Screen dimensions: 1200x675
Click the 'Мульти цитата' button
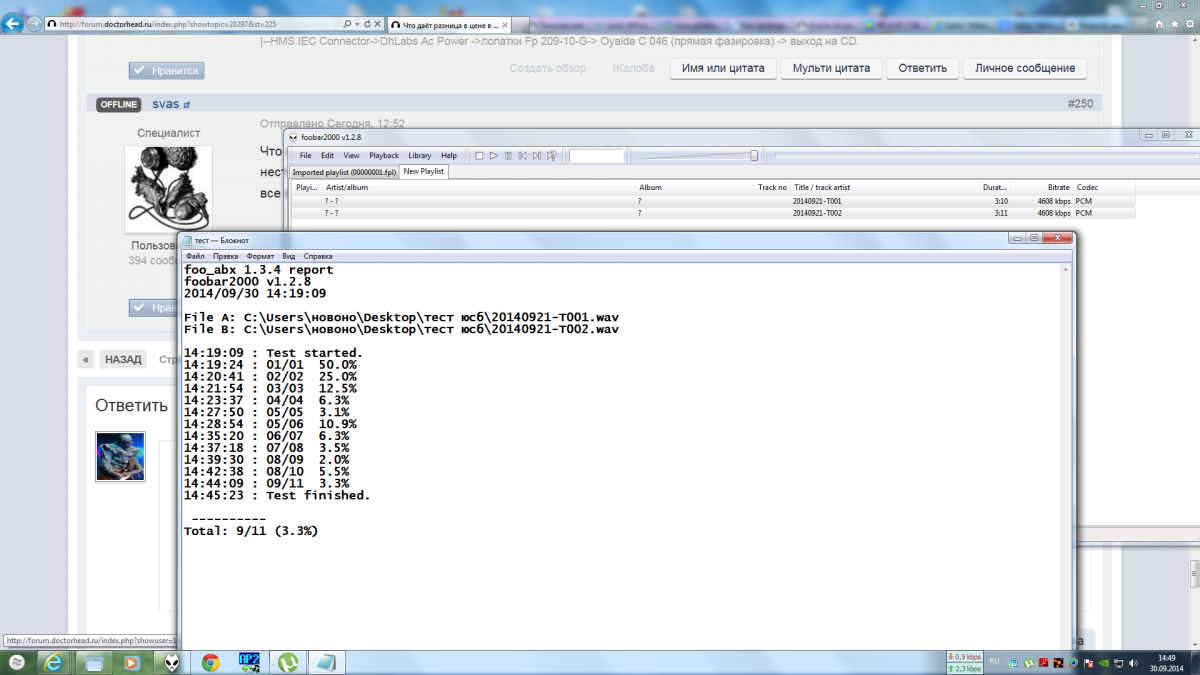(x=832, y=68)
